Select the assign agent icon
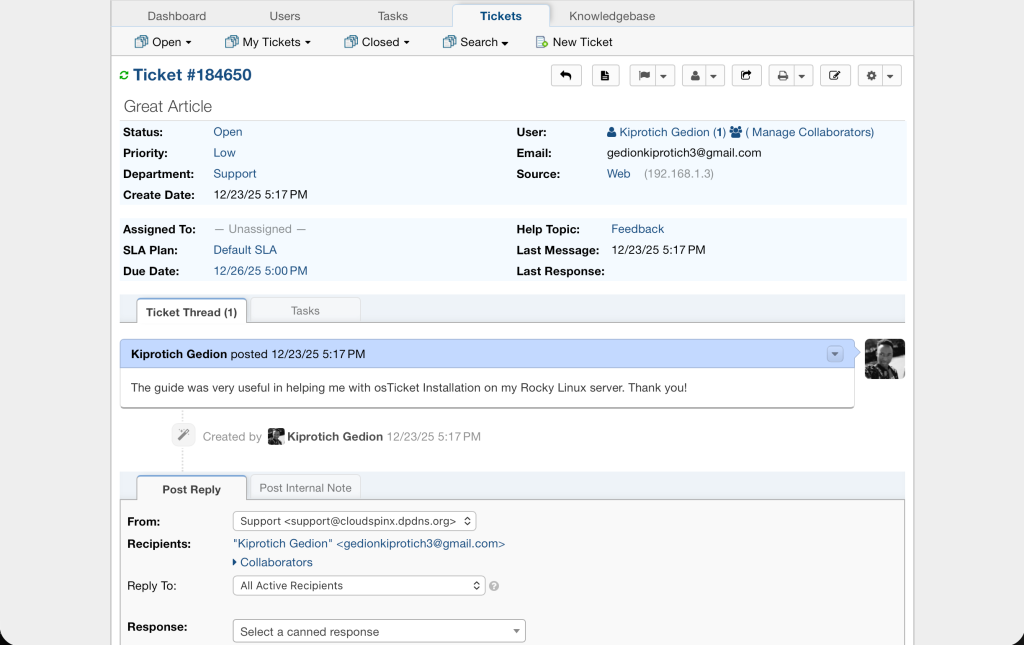The image size is (1024, 645). pyautogui.click(x=697, y=75)
